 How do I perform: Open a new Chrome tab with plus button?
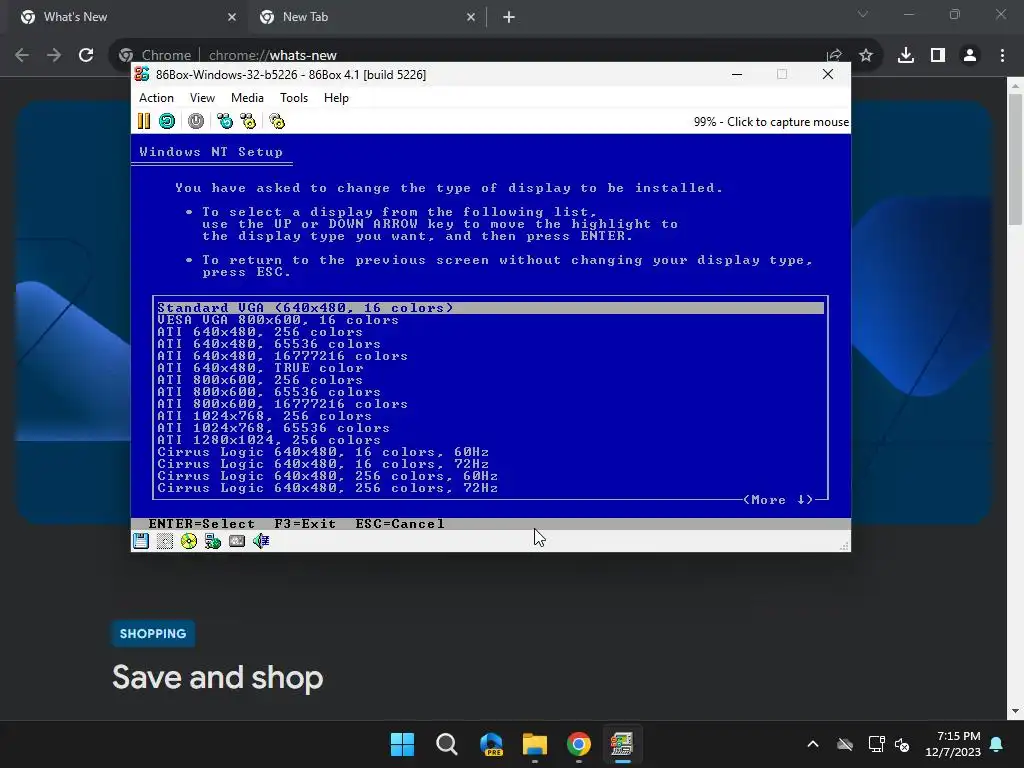[509, 18]
